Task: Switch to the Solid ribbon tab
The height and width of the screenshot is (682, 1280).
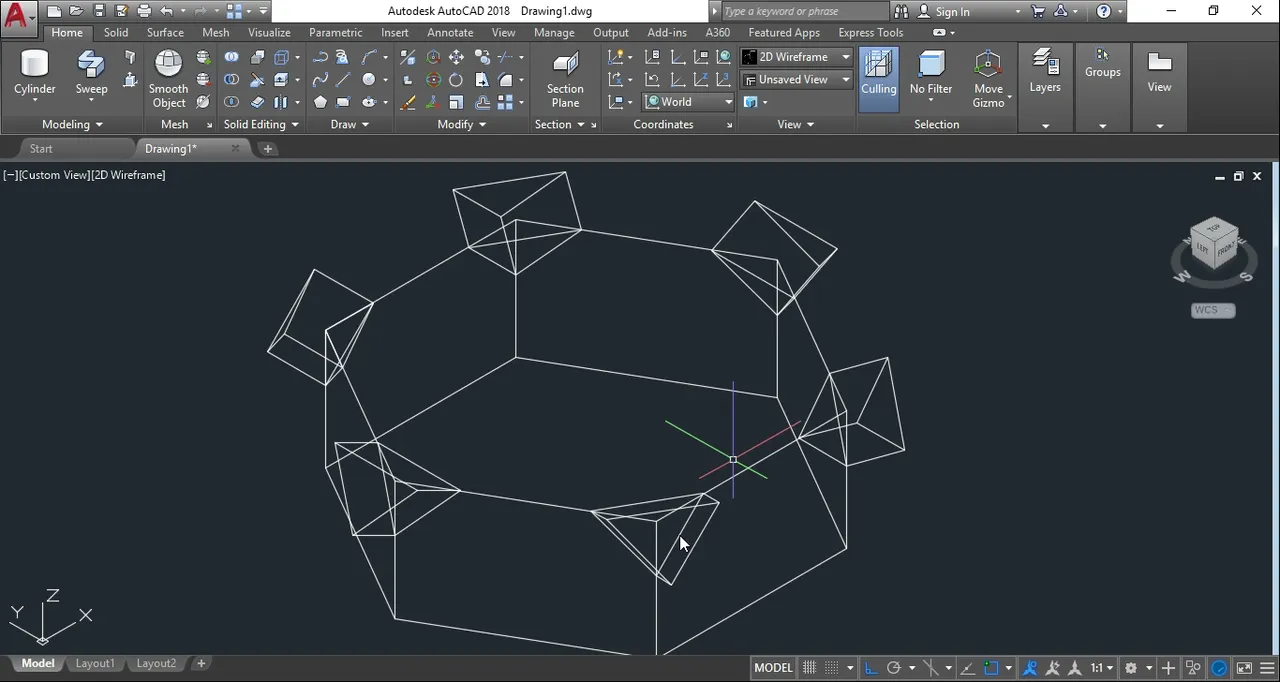Action: coord(116,32)
